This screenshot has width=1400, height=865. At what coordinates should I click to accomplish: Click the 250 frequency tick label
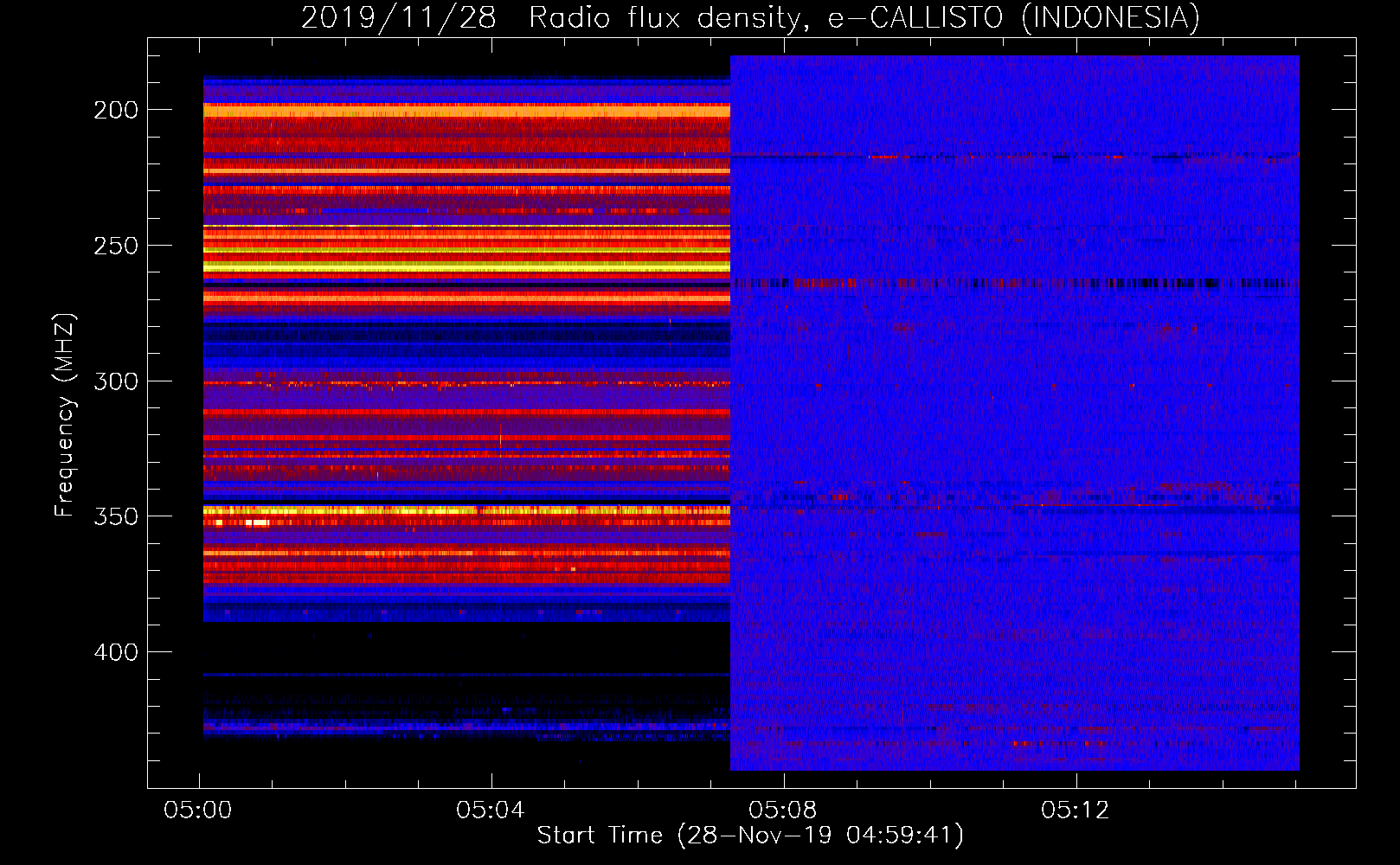click(x=115, y=246)
